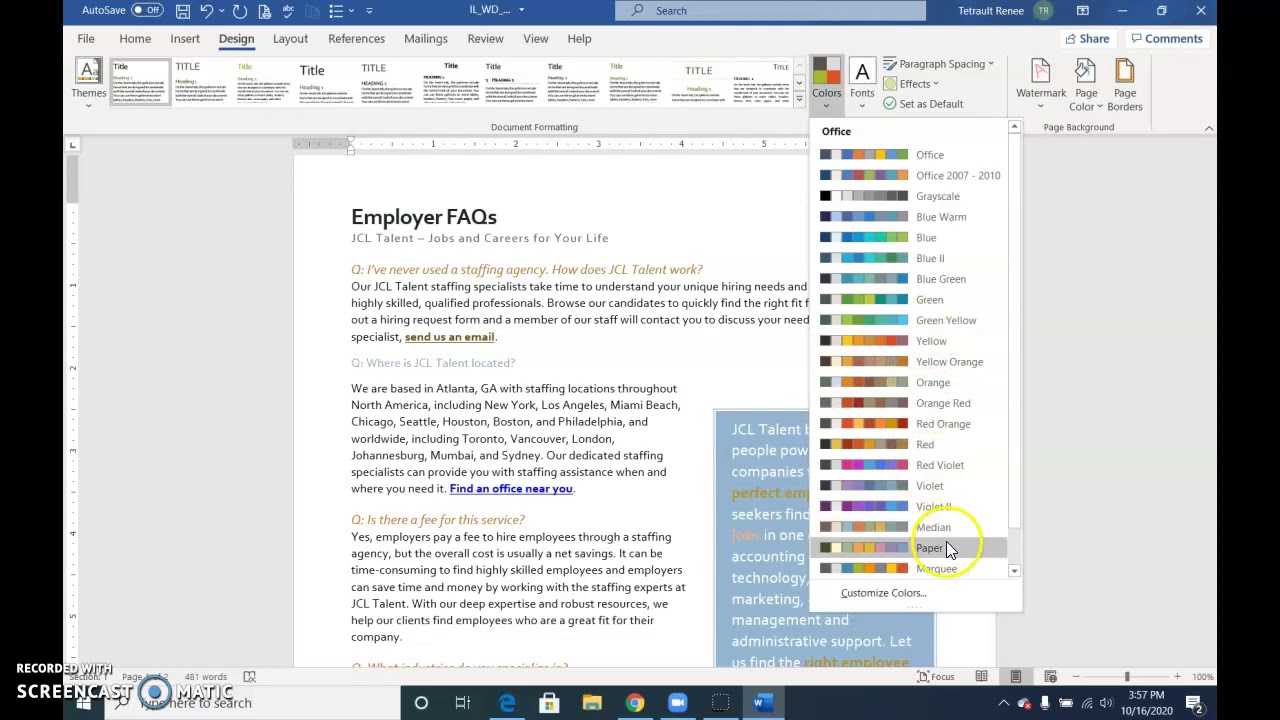Switch to the References tab

point(356,39)
